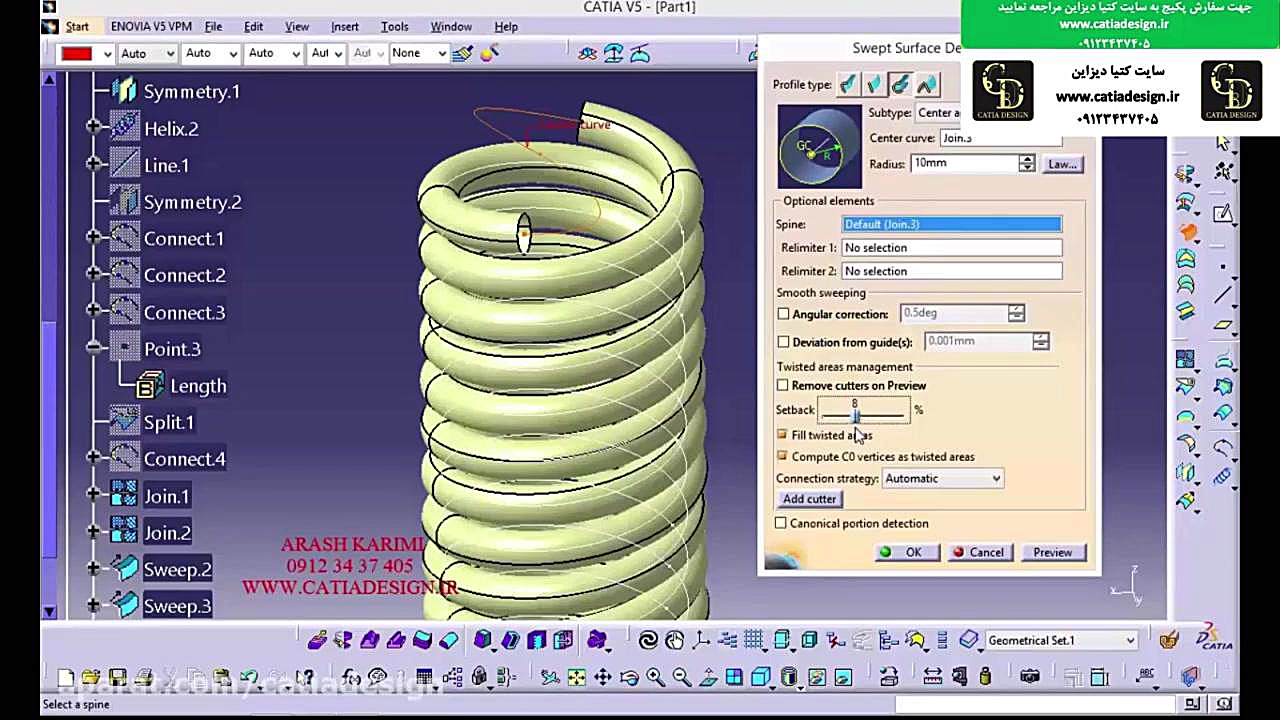1280x720 pixels.
Task: Select the Explicit profile type icon
Action: pyautogui.click(x=848, y=85)
